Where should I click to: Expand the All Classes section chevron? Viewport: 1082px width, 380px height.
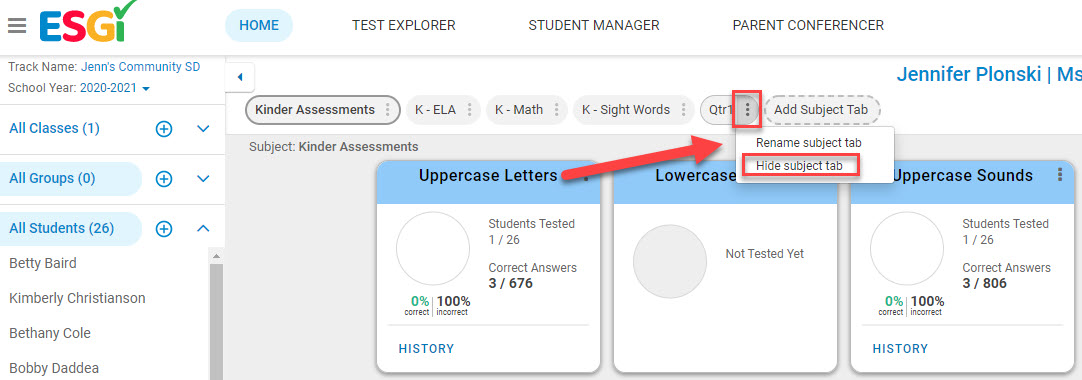[x=203, y=129]
